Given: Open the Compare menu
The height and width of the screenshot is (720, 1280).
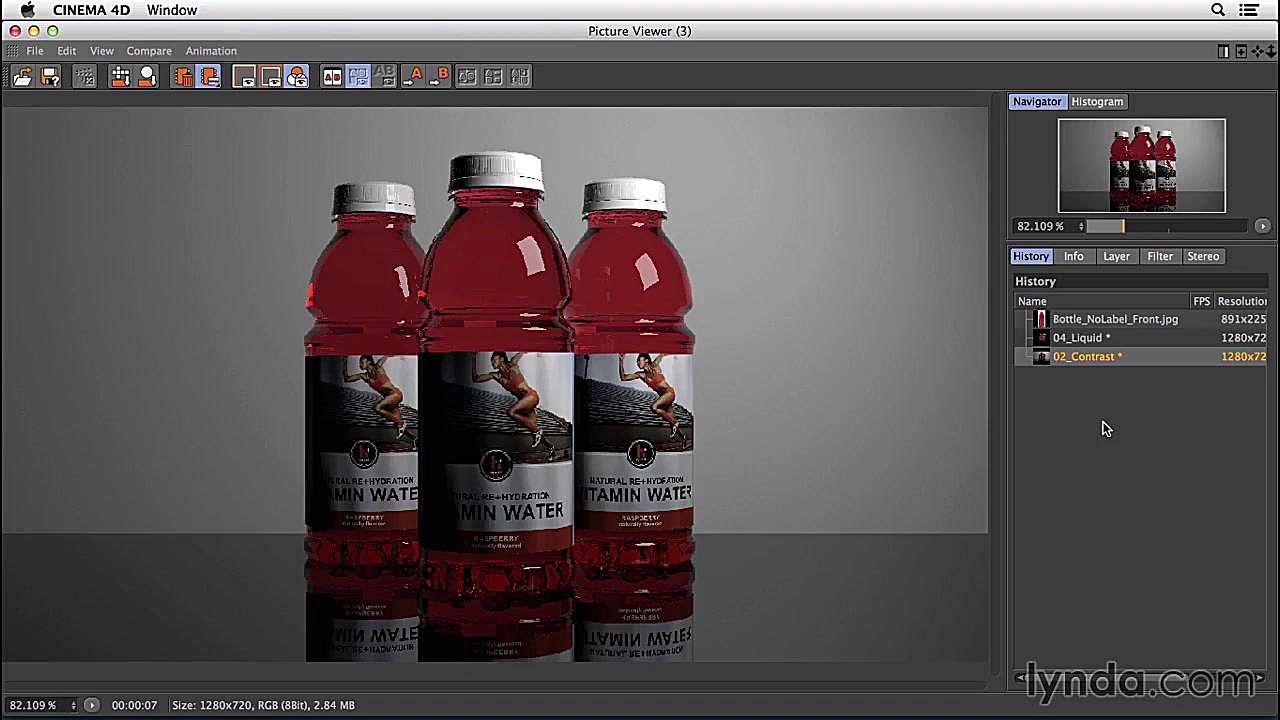Looking at the screenshot, I should coord(149,51).
